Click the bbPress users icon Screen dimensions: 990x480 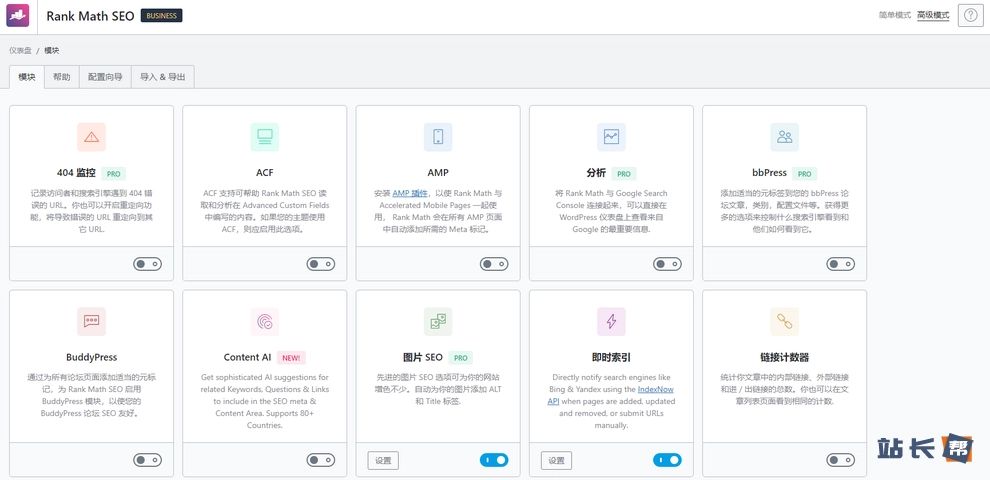785,137
